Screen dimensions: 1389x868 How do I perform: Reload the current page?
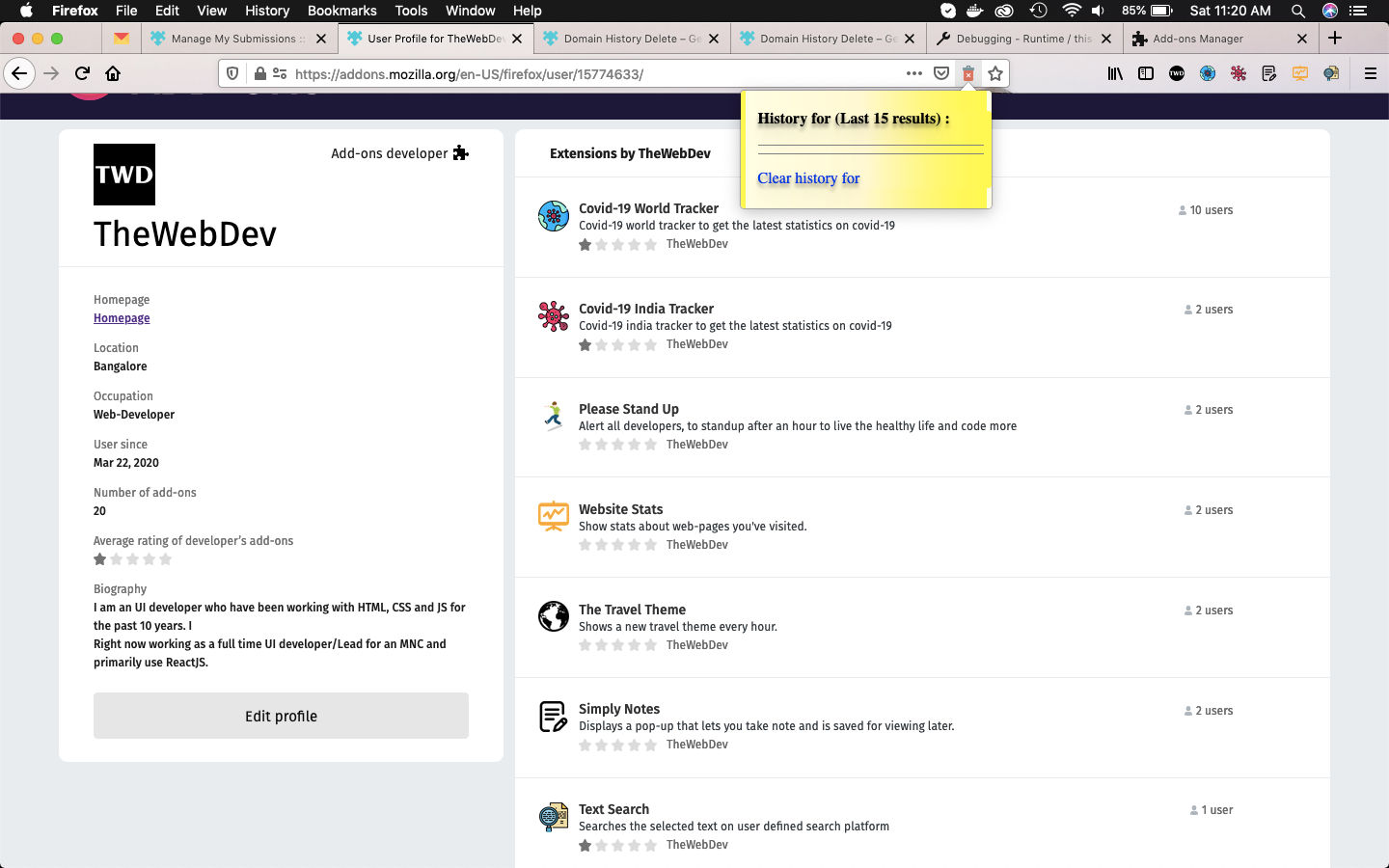pyautogui.click(x=83, y=73)
